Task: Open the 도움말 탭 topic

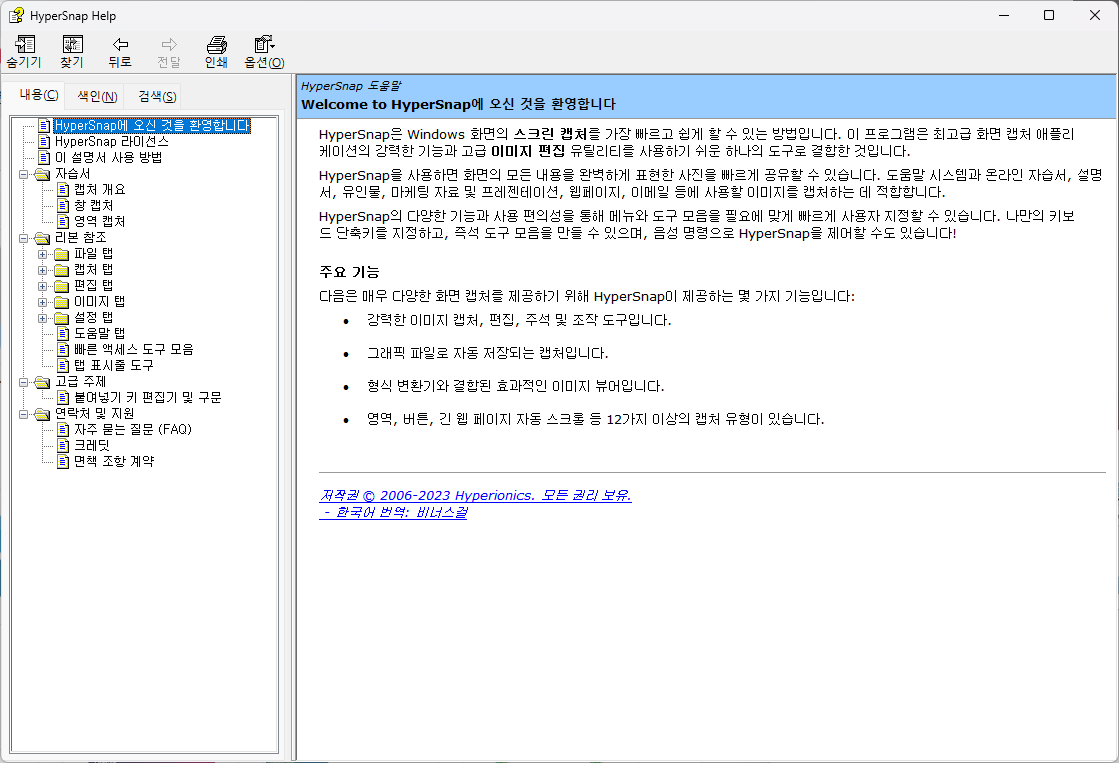Action: [x=100, y=333]
